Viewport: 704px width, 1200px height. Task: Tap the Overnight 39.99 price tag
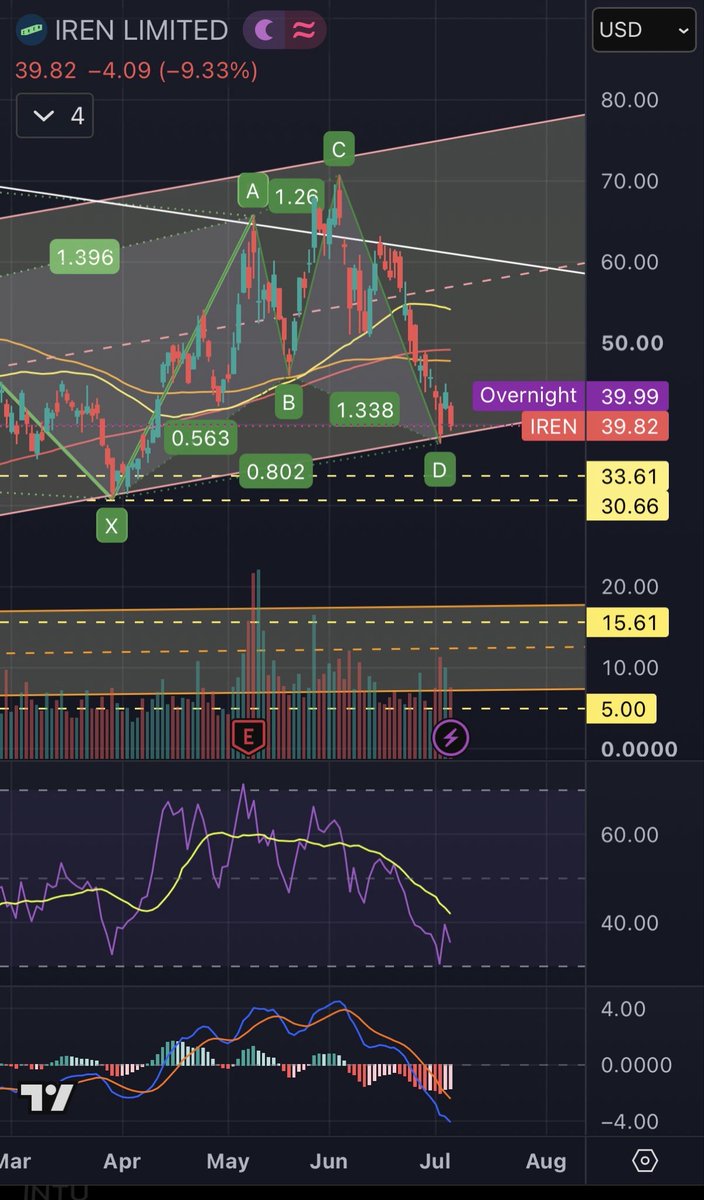628,396
